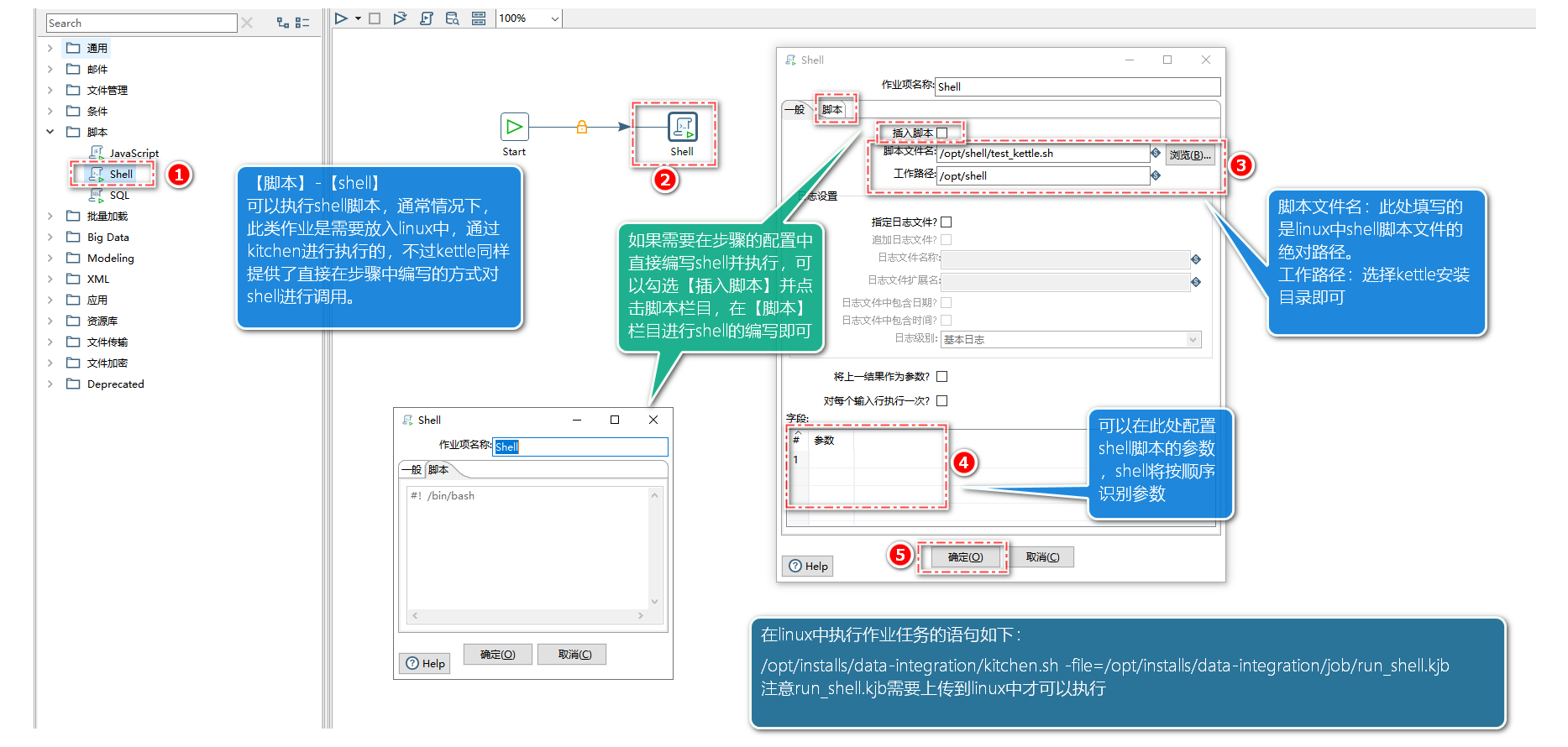Click the 浏览(B)... browse button
This screenshot has width=1568, height=747.
coord(1190,154)
